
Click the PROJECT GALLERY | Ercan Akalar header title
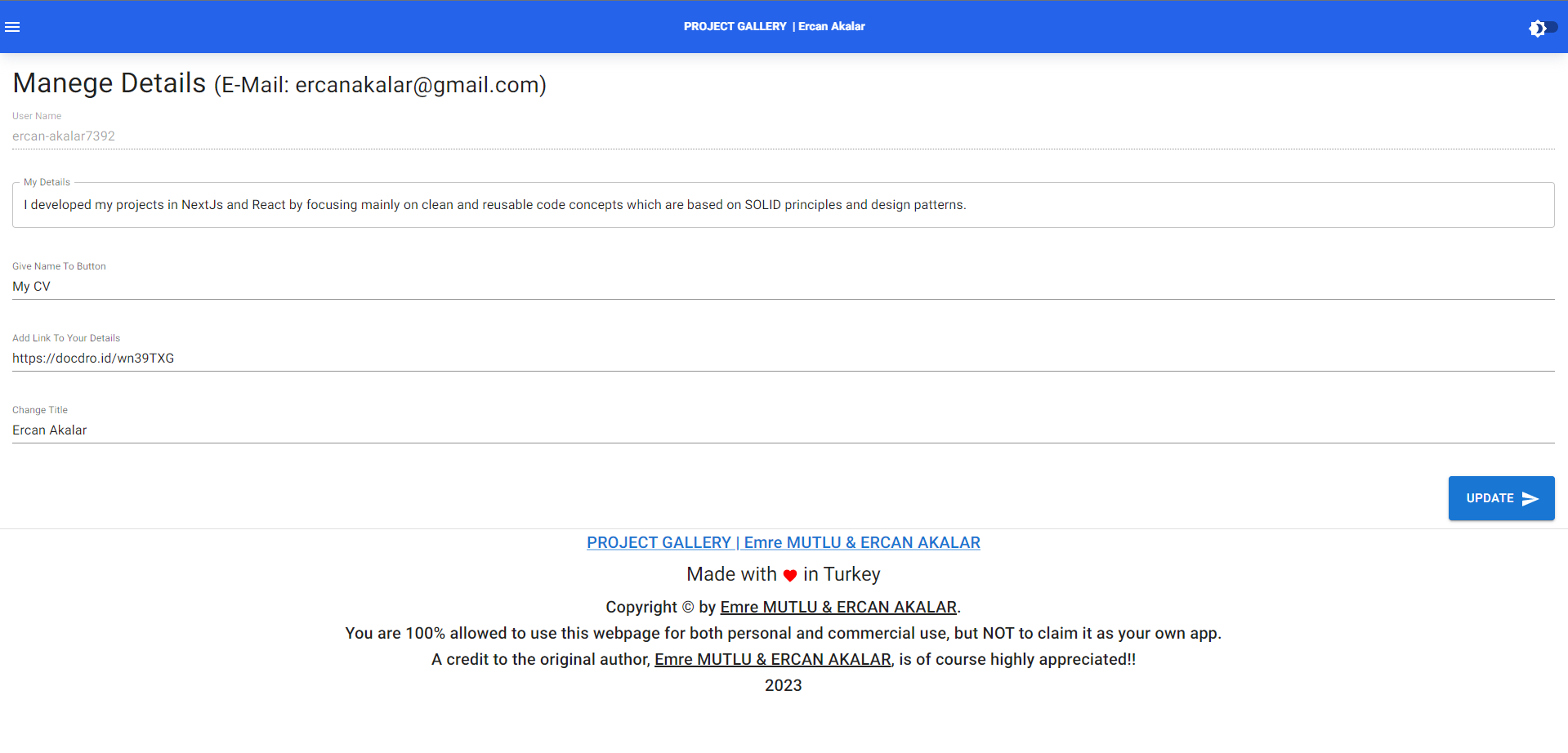pos(774,26)
